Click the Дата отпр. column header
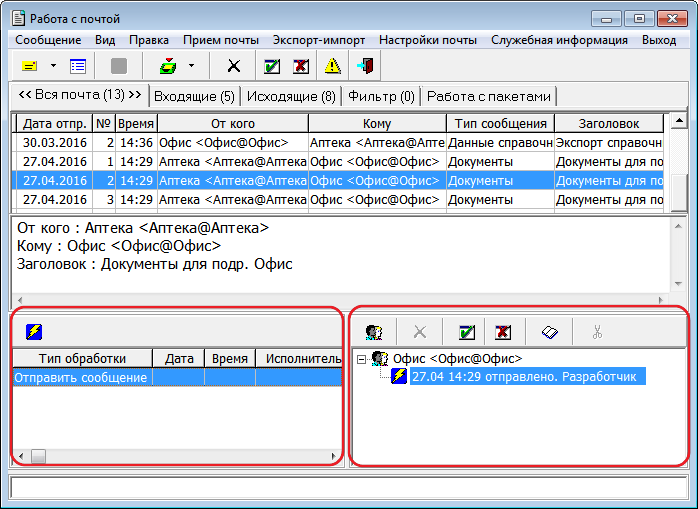698x509 pixels. [x=55, y=123]
